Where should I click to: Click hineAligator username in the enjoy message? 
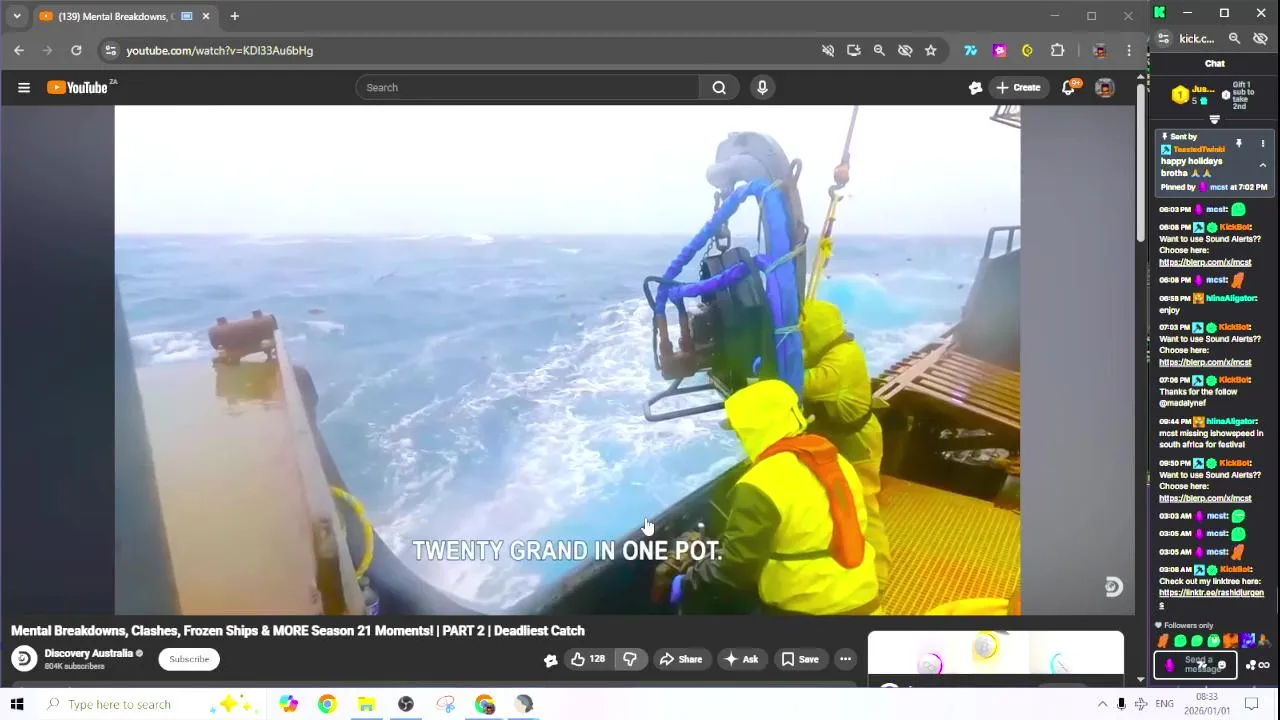click(1231, 298)
